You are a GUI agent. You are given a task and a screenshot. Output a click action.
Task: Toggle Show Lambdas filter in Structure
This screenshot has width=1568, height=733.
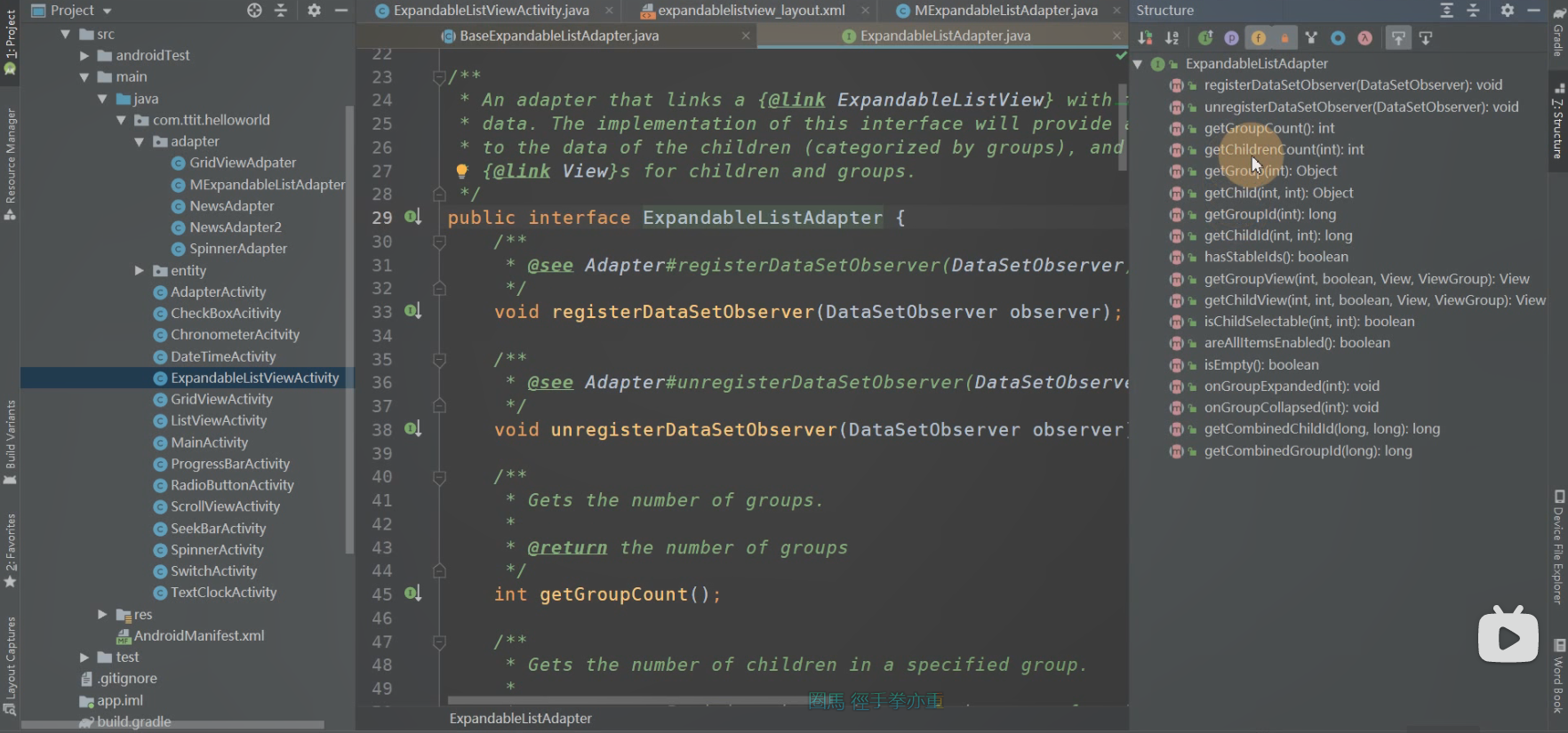pos(1364,38)
